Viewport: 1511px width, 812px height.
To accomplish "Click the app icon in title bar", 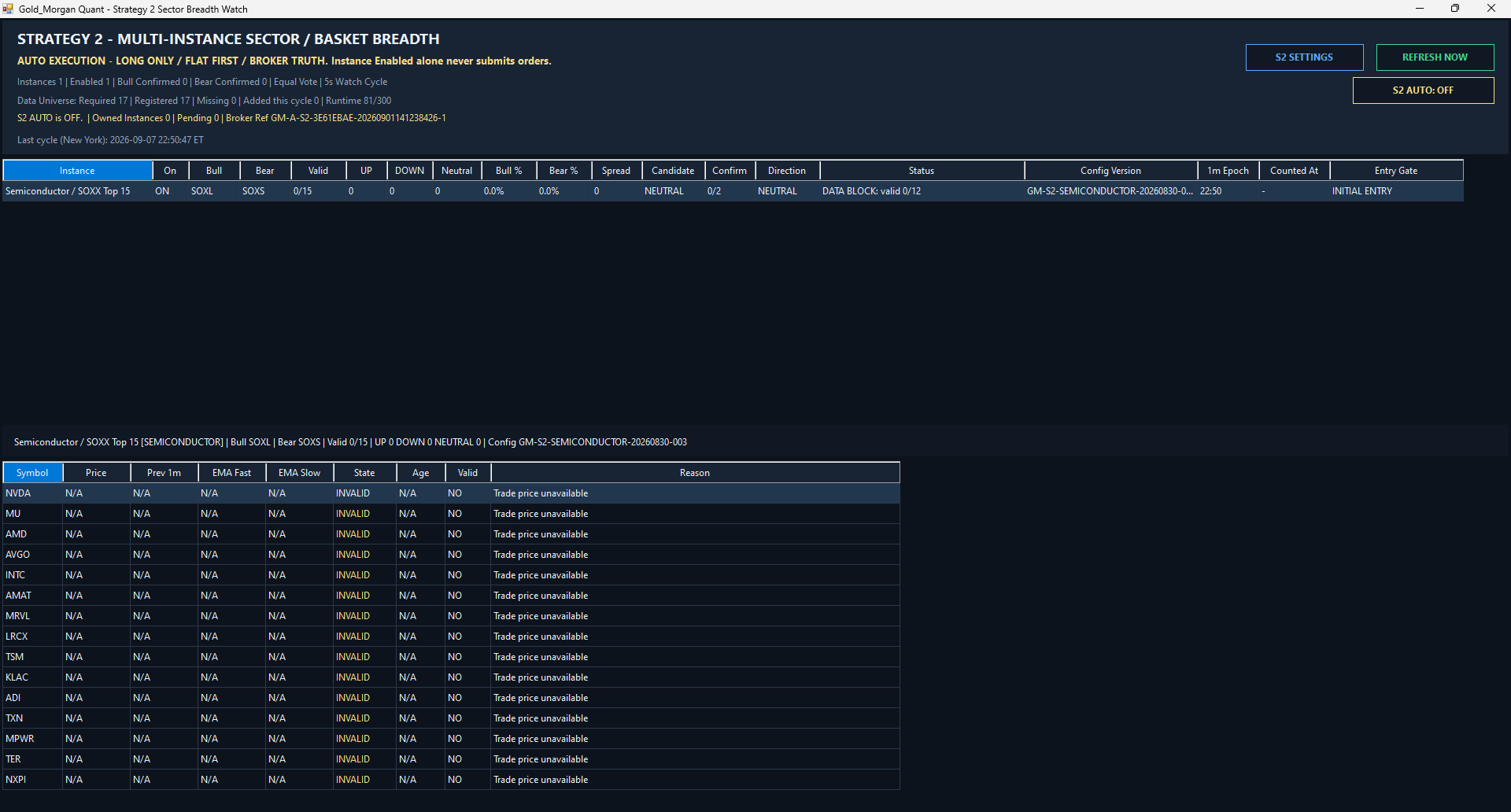I will (8, 9).
